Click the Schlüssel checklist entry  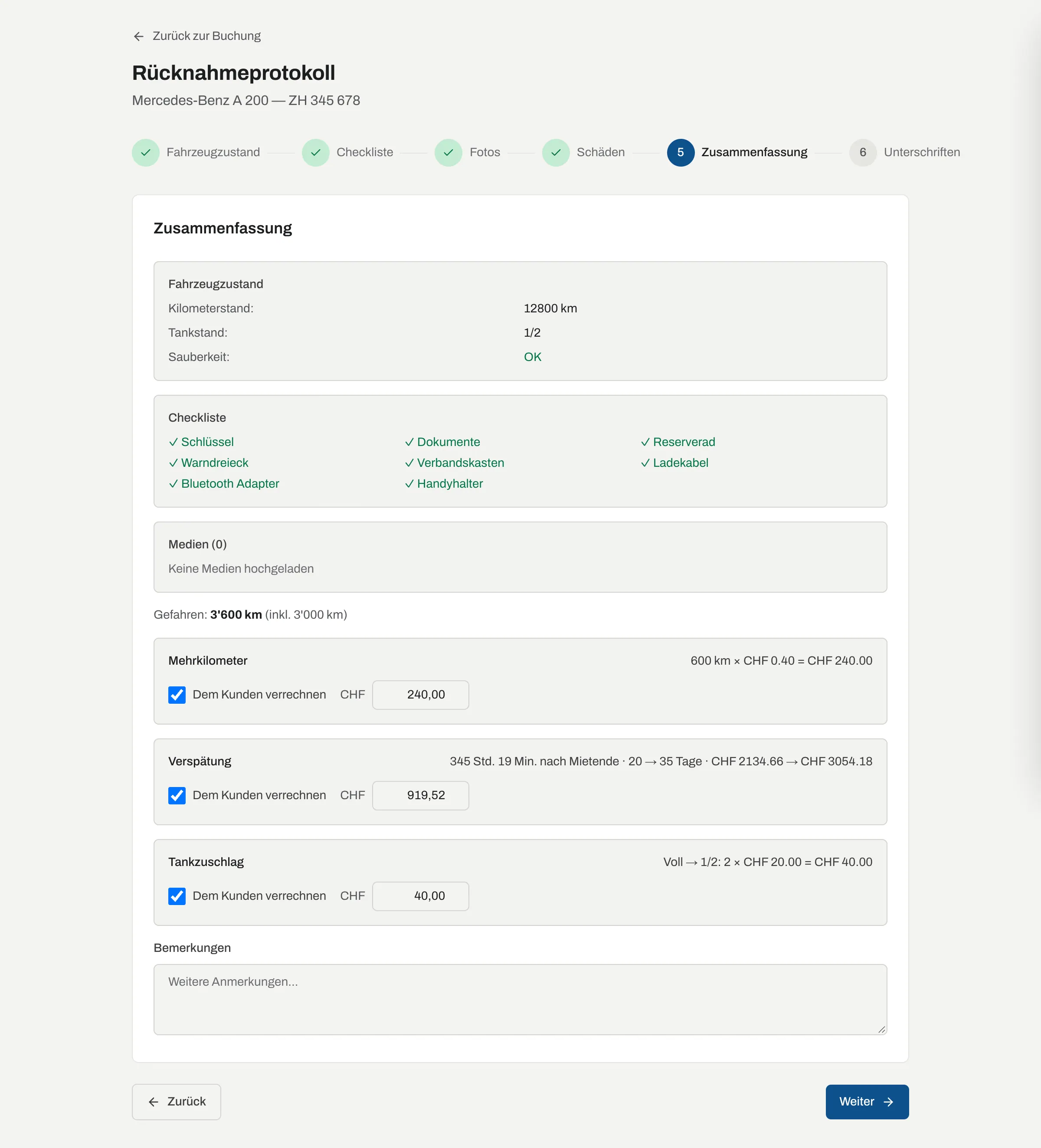point(202,442)
